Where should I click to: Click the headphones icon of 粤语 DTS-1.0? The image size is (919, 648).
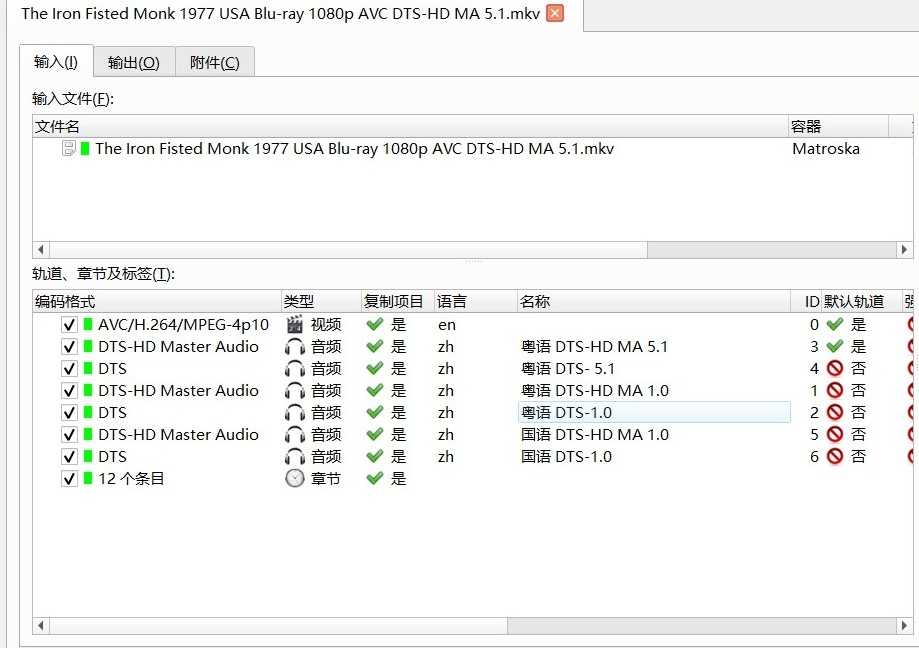[295, 412]
